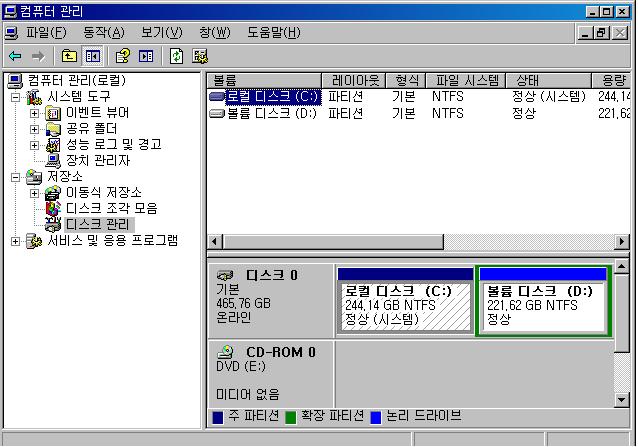The height and width of the screenshot is (447, 638).
Task: Click the 볼륨 디스크 (D:) drive icon in list
Action: (216, 113)
